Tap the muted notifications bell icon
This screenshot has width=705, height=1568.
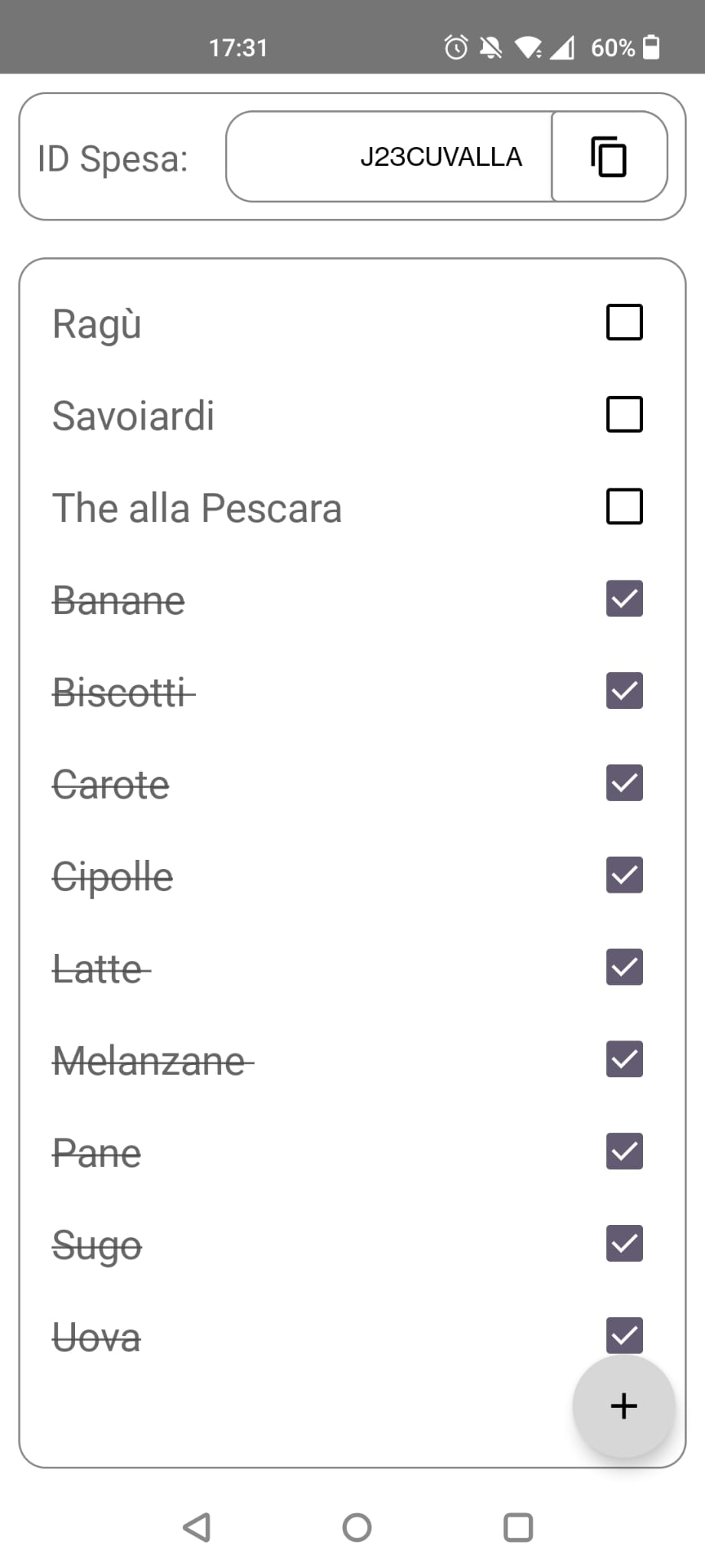click(491, 47)
